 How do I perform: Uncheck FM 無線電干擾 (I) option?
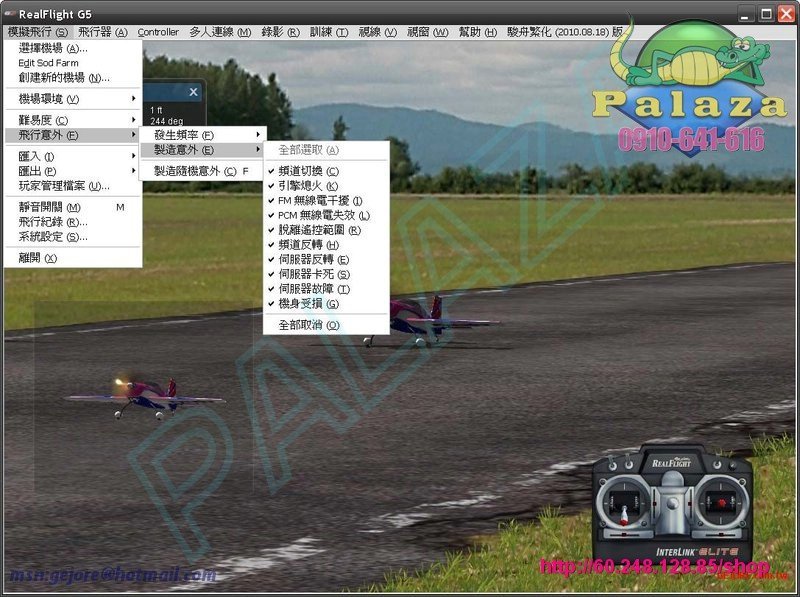click(327, 201)
